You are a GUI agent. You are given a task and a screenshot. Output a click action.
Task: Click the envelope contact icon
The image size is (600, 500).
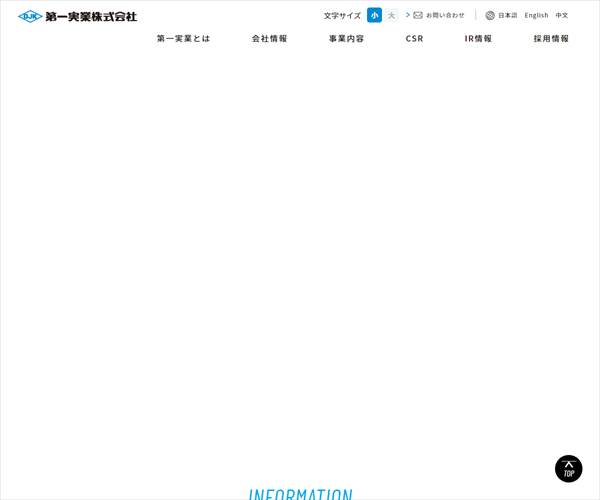click(x=418, y=15)
